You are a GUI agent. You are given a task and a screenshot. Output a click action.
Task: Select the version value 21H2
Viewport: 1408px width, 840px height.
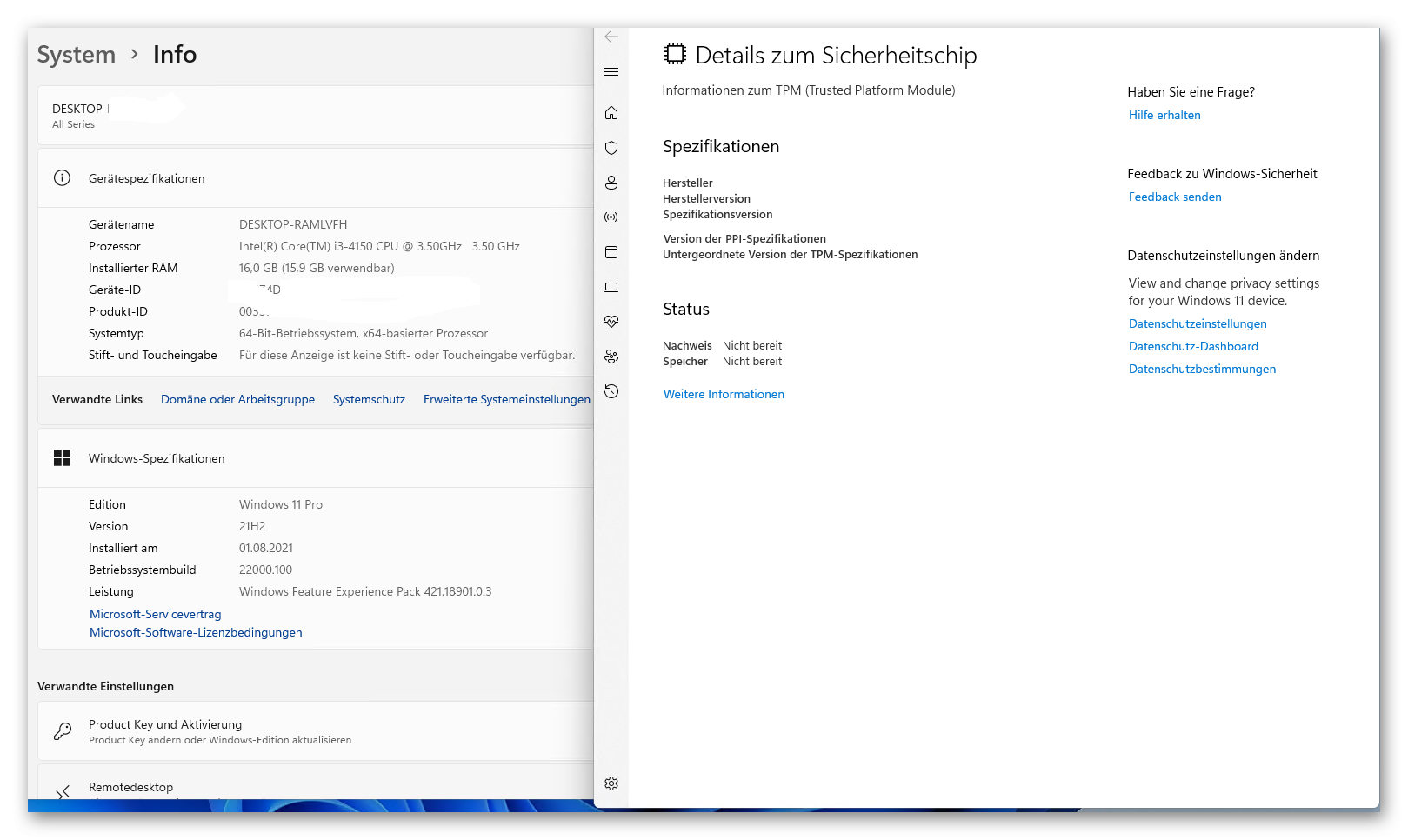[252, 526]
